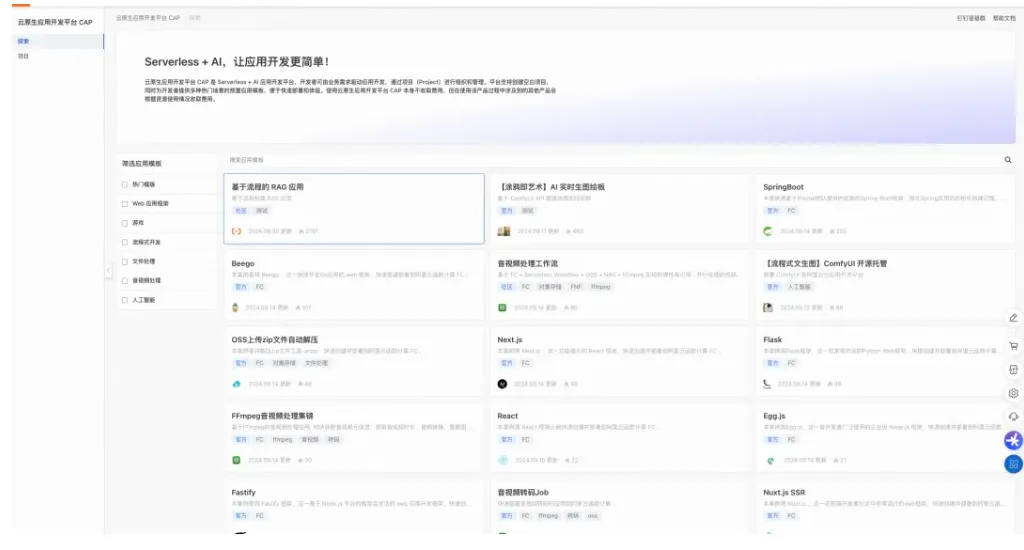1024x550 pixels.
Task: Click the search magnifier icon
Action: (x=1008, y=160)
